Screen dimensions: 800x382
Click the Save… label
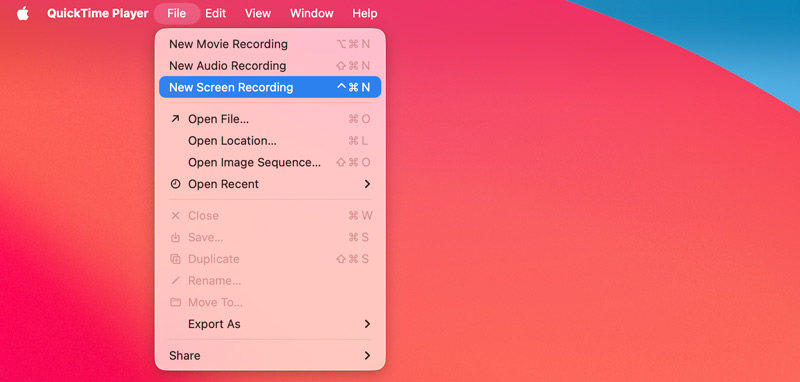(x=206, y=238)
